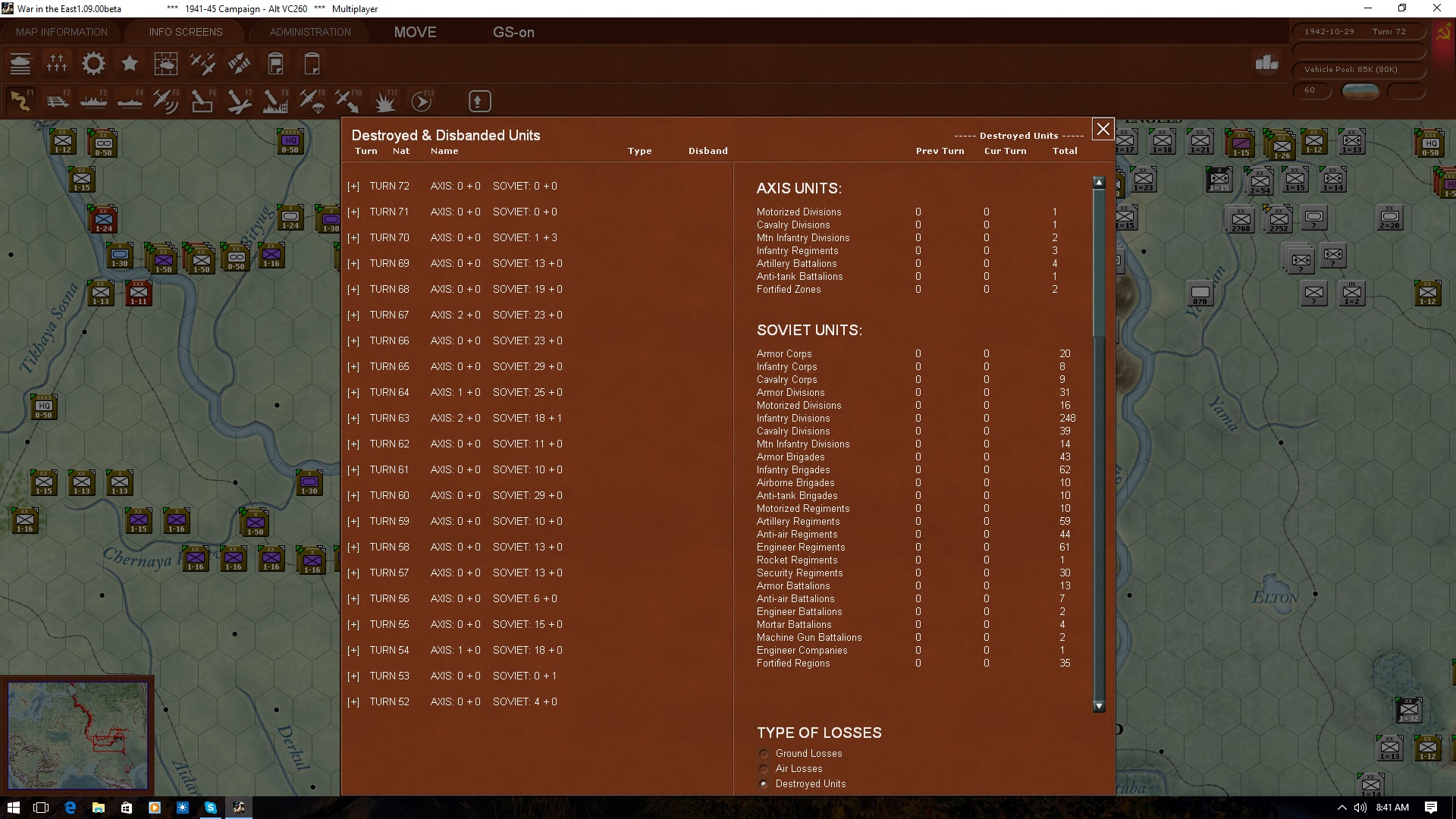Expand the TURN 69 row
1456x819 pixels.
pos(353,264)
